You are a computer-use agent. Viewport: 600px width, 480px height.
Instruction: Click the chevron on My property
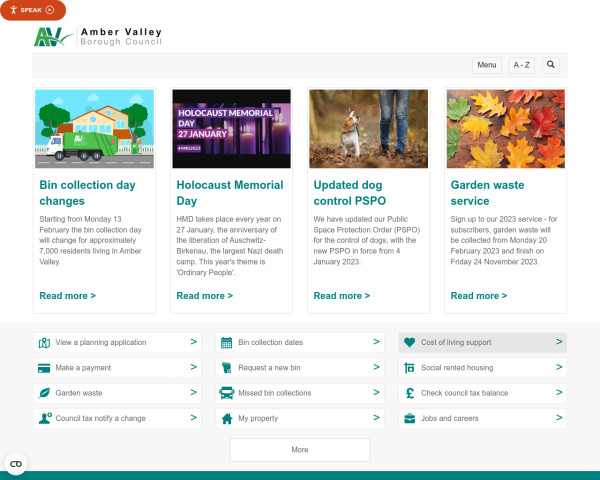point(377,417)
